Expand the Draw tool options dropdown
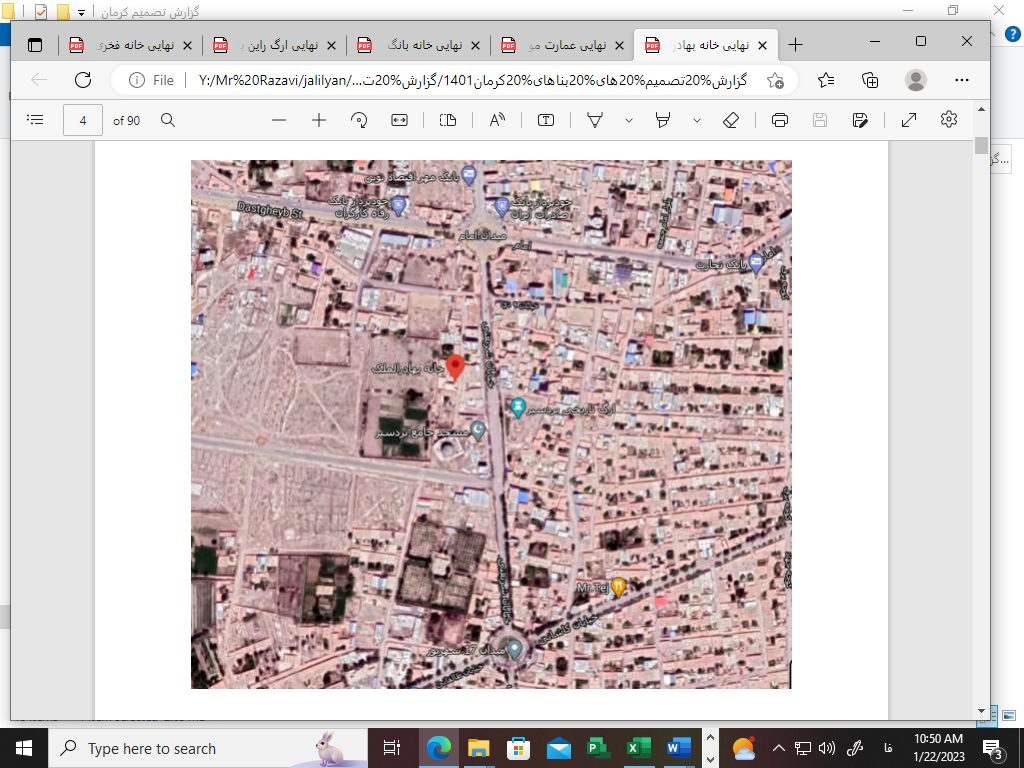 (629, 120)
